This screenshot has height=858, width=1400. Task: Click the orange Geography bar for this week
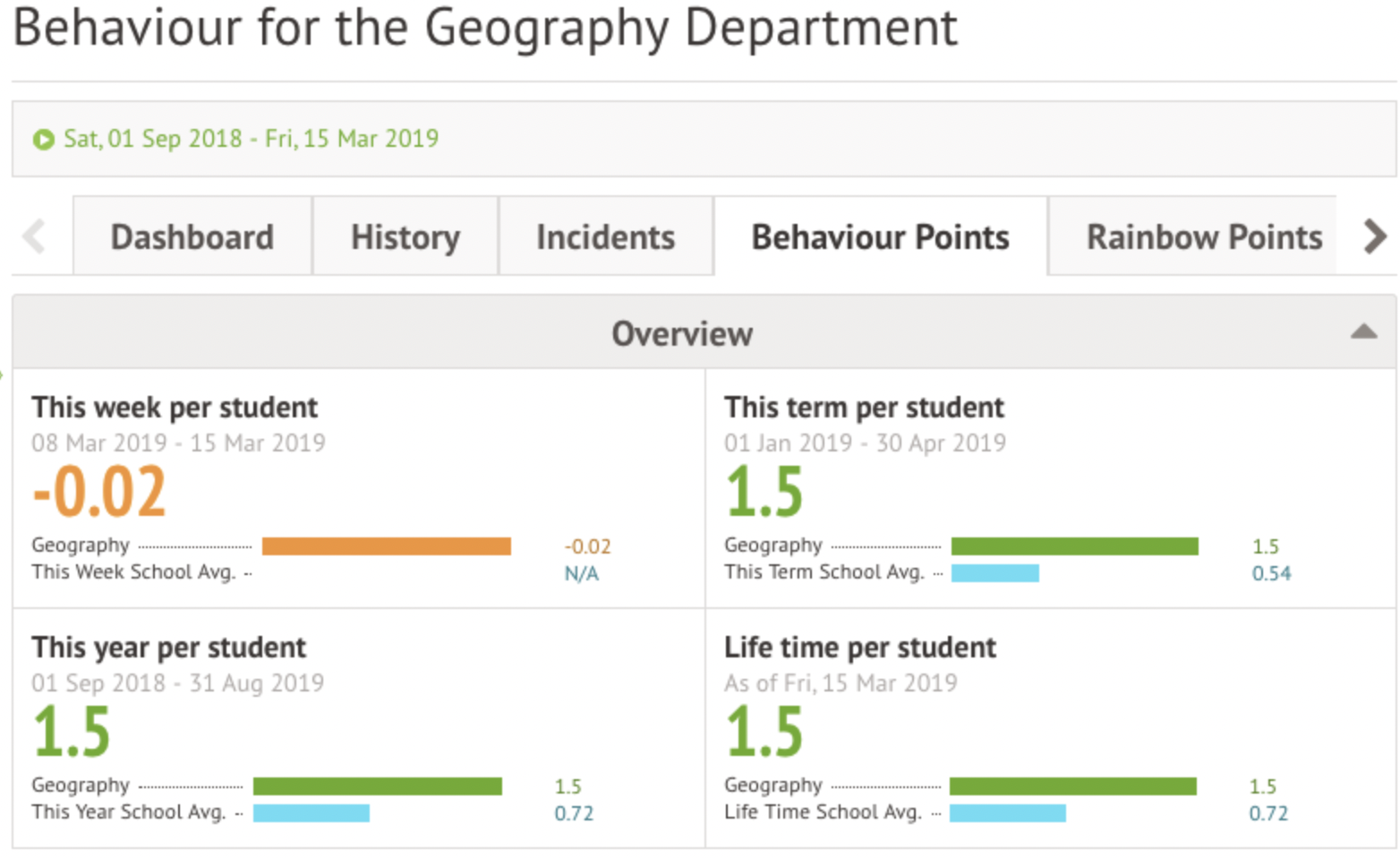point(386,546)
